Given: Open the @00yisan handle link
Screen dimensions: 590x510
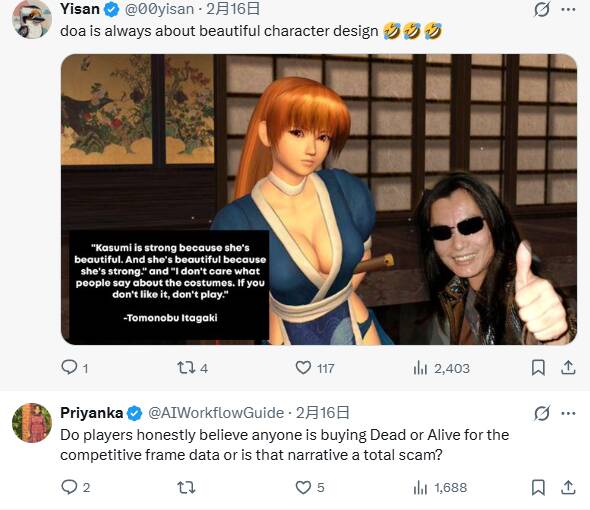Looking at the screenshot, I should (x=160, y=9).
